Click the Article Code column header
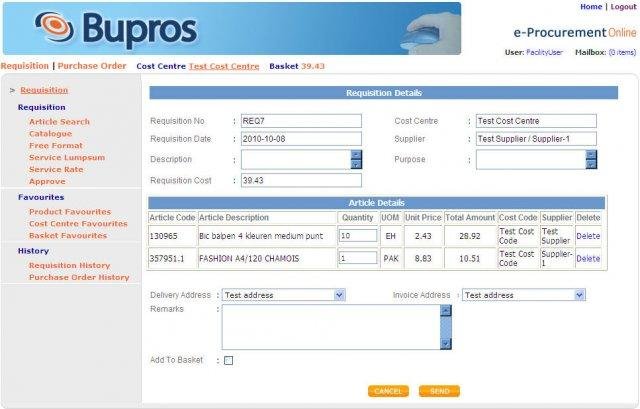The width and height of the screenshot is (640, 409). point(172,218)
